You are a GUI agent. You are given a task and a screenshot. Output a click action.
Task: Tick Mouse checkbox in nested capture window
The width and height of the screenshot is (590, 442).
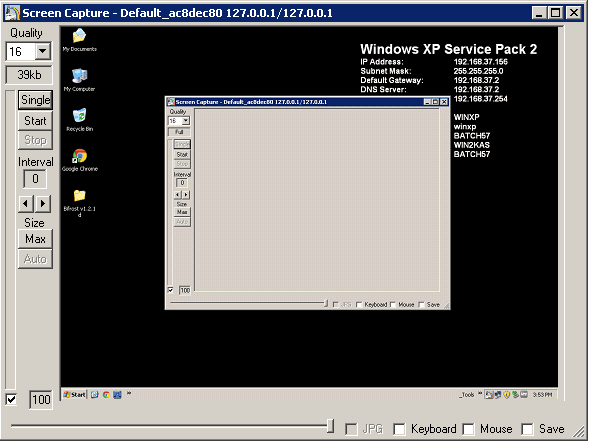click(x=393, y=305)
